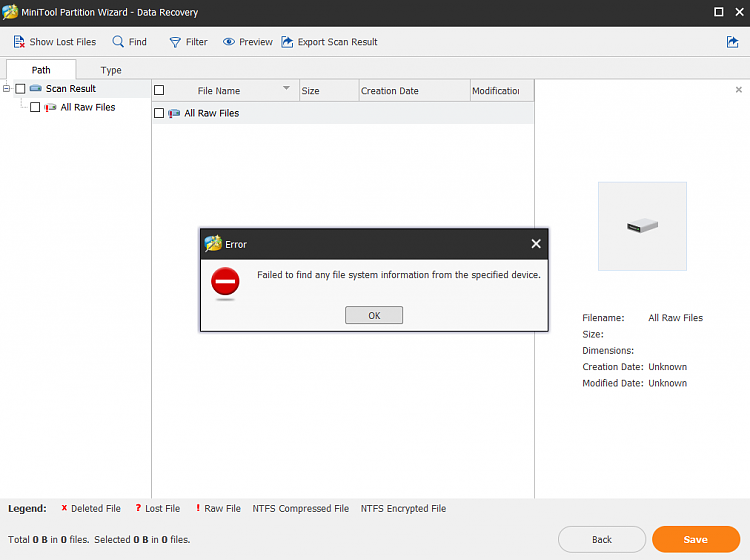750x560 pixels.
Task: Close the preview pane with small X
Action: (739, 89)
